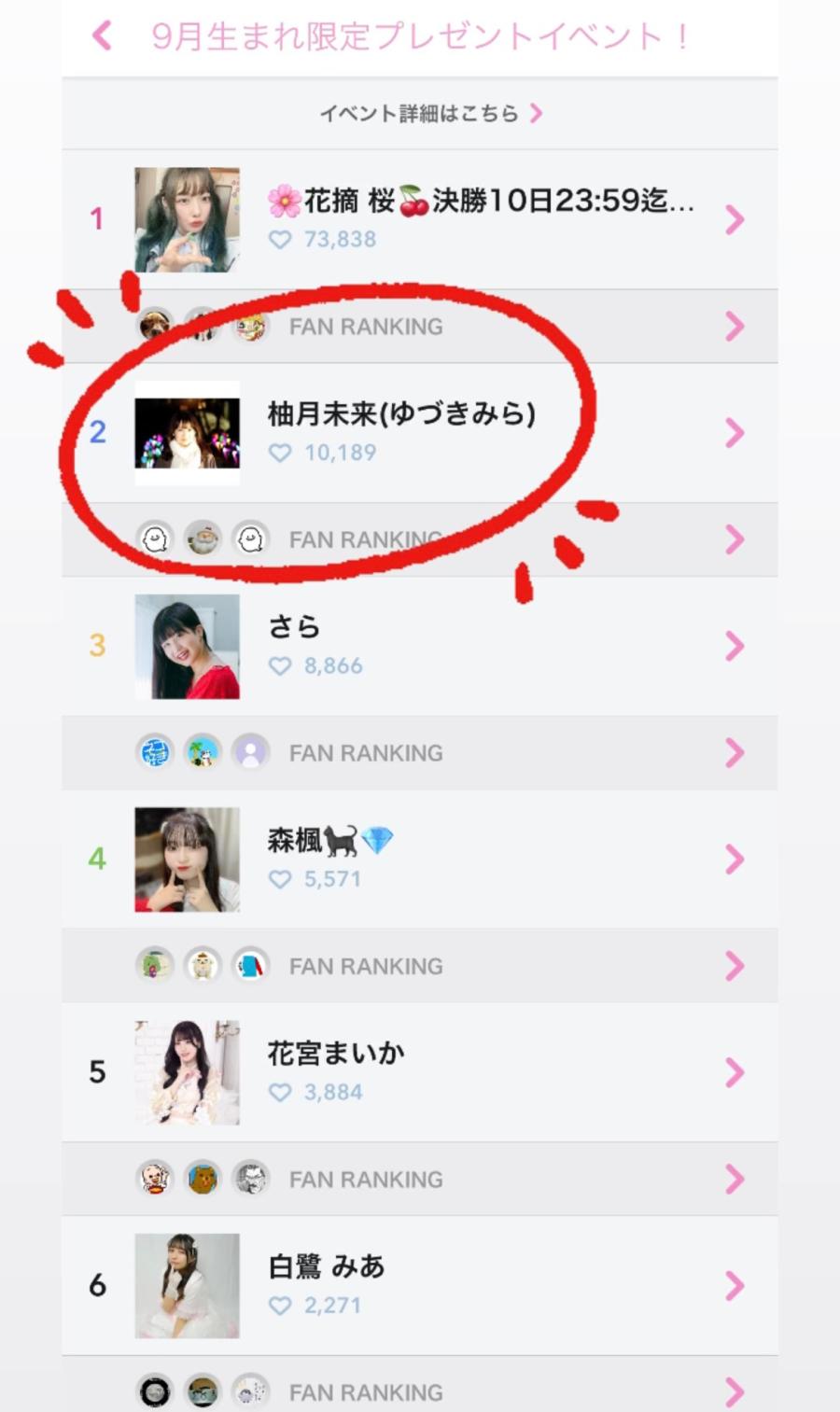Viewport: 840px width, 1412px height.
Task: Open the イベント詳細はこちら link
Action: point(430,113)
